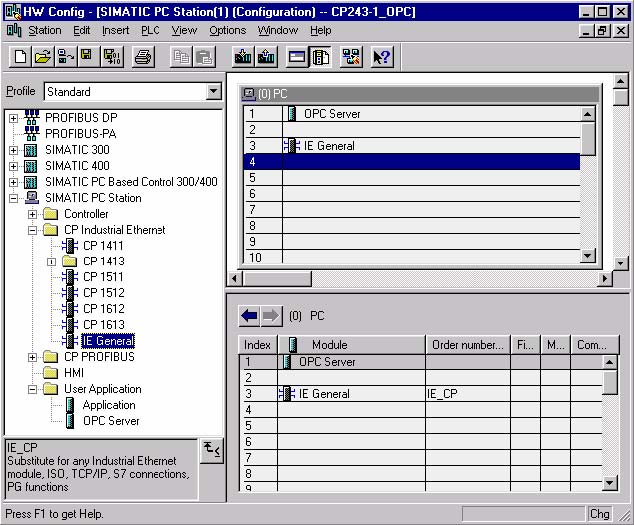Open the Profile Standard dropdown
634x525 pixels.
213,91
